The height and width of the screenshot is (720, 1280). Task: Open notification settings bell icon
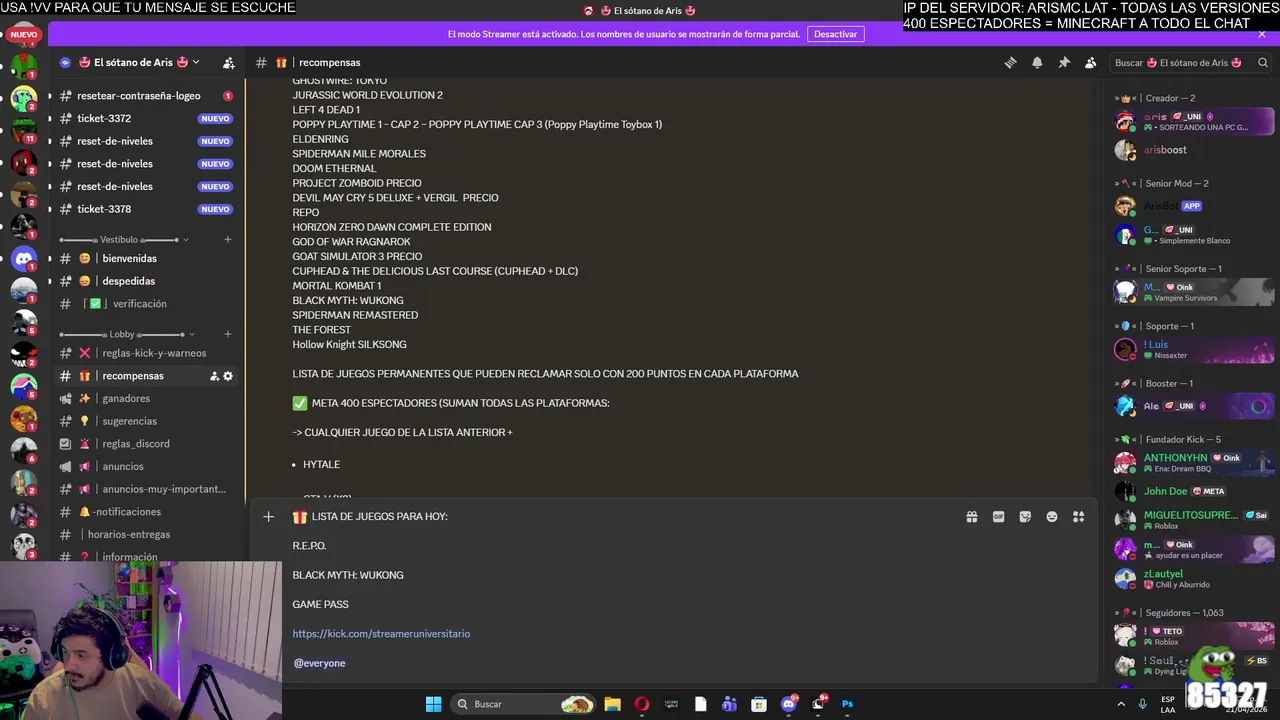[x=1037, y=62]
